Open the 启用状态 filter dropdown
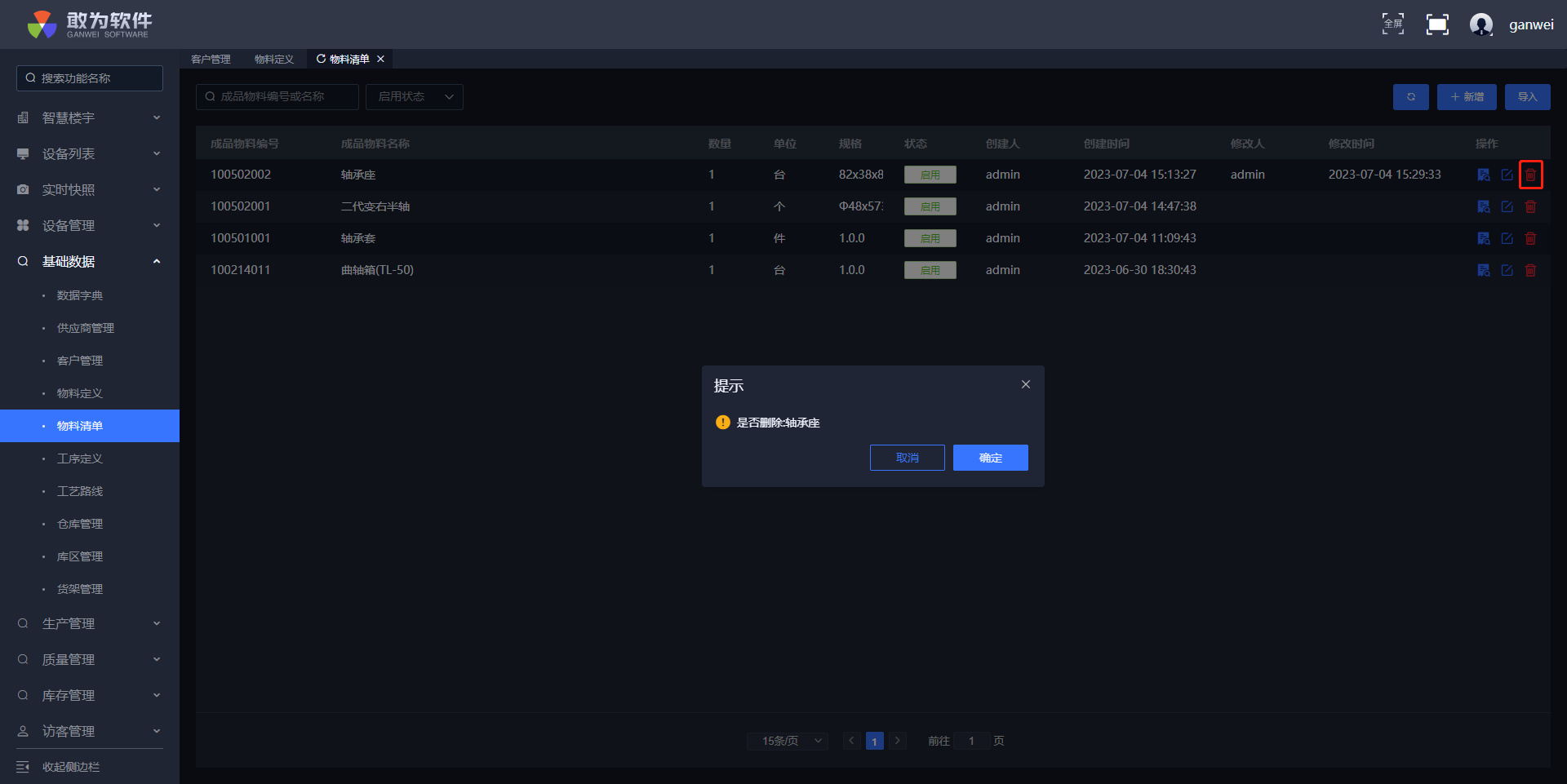Image resolution: width=1567 pixels, height=784 pixels. [x=415, y=97]
